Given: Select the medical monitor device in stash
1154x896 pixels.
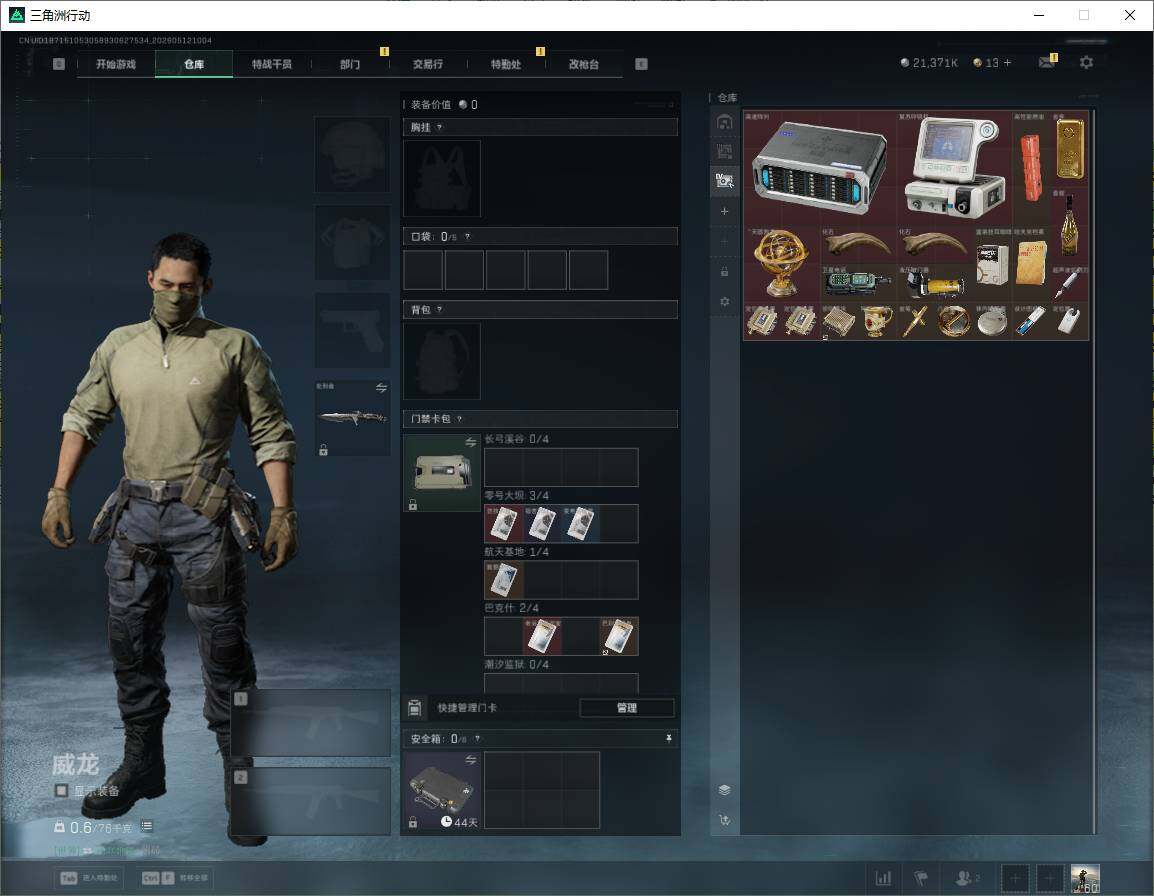Looking at the screenshot, I should click(x=955, y=167).
